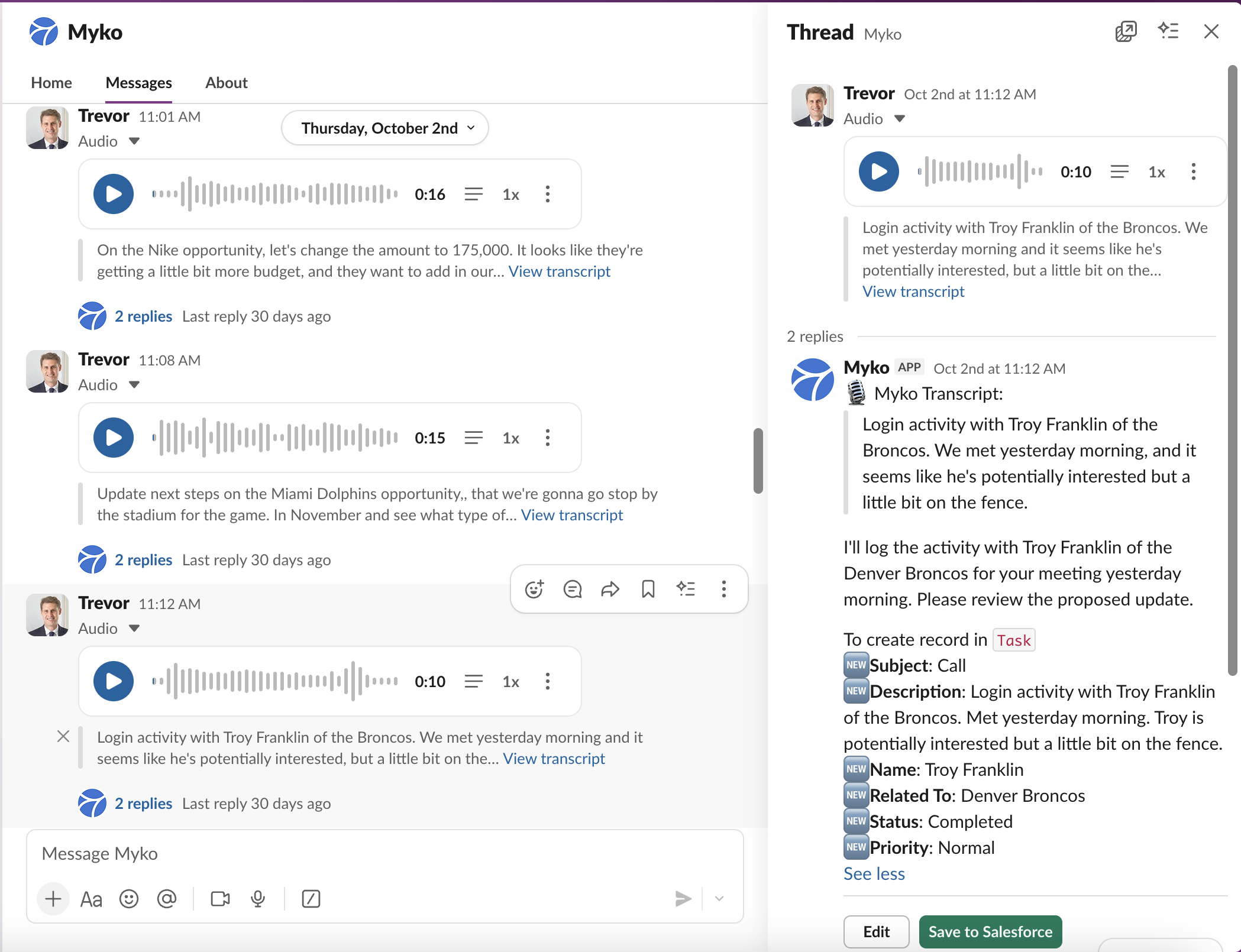Forward message using share arrow icon
The height and width of the screenshot is (952, 1241).
click(610, 589)
